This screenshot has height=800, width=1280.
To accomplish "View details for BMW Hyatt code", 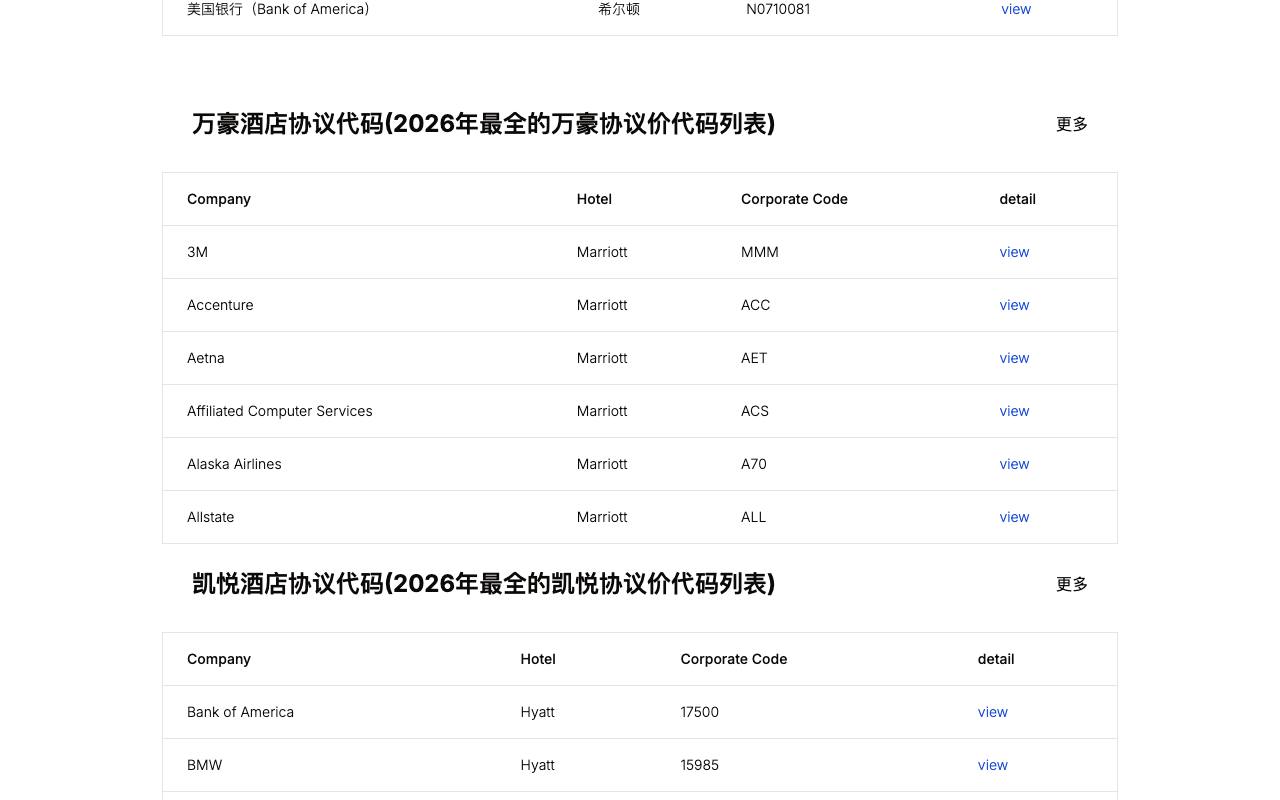I will coord(993,765).
